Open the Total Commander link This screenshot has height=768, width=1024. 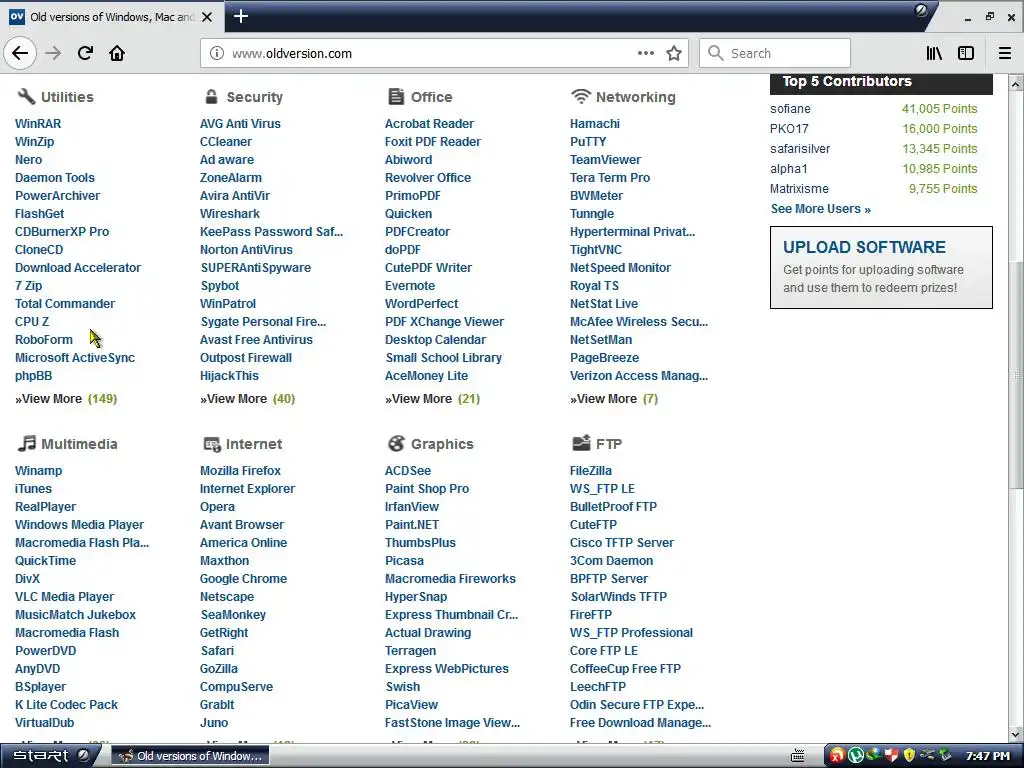65,304
